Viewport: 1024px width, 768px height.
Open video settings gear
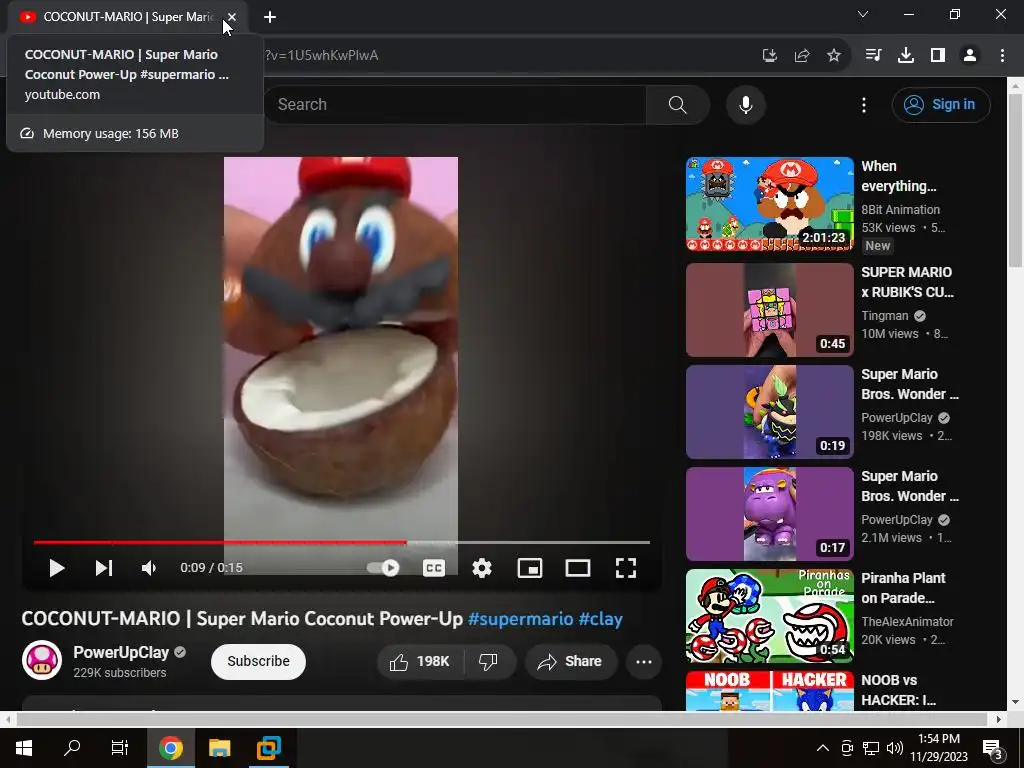point(482,568)
